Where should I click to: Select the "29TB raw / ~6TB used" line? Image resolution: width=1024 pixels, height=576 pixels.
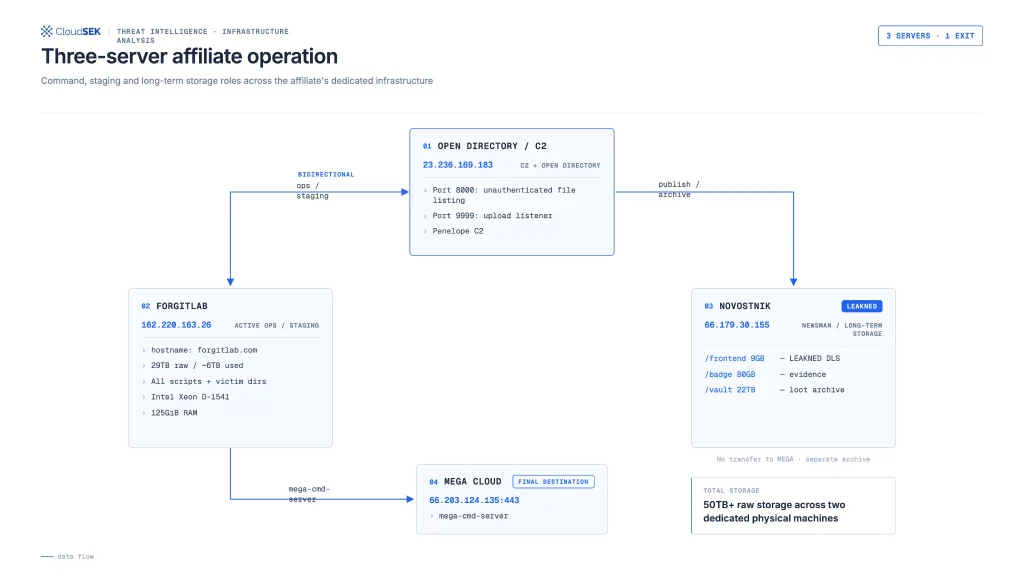click(197, 366)
